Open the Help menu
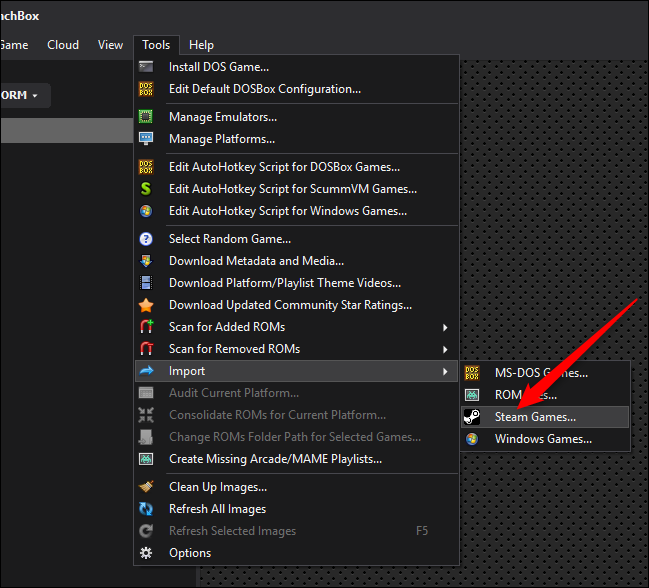The height and width of the screenshot is (588, 649). (201, 45)
